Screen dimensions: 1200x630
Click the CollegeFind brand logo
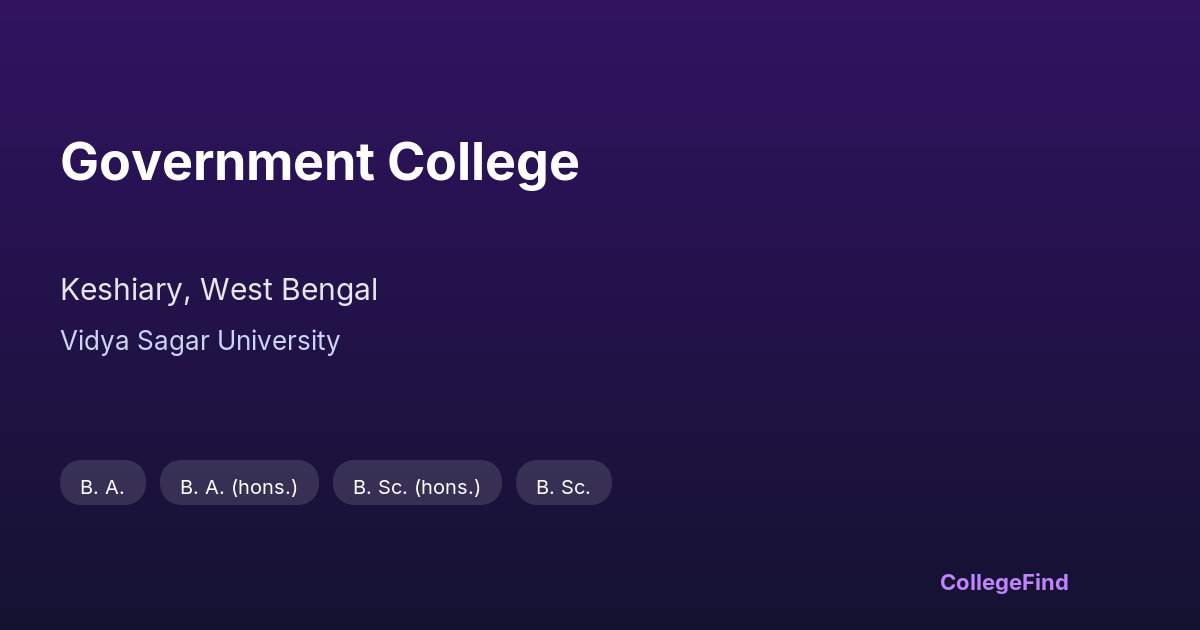pos(1004,582)
